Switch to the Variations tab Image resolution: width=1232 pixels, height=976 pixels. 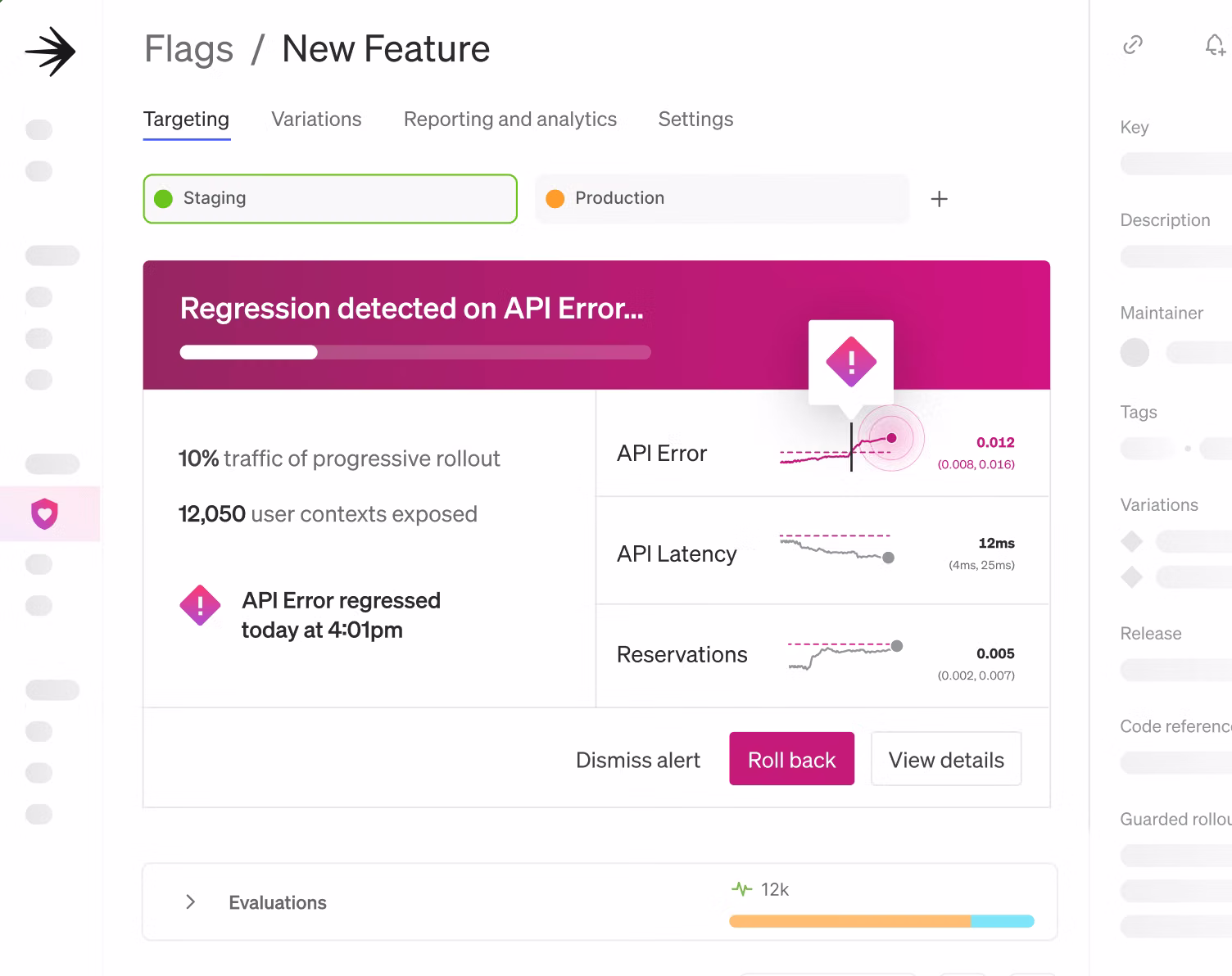coord(316,120)
